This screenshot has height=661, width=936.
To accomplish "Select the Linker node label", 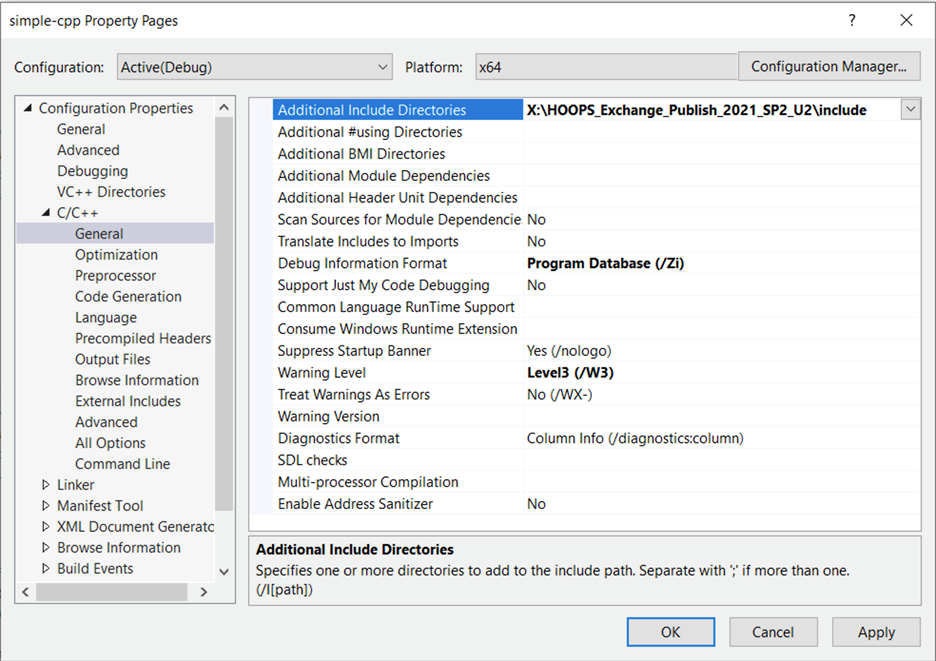I will [75, 485].
